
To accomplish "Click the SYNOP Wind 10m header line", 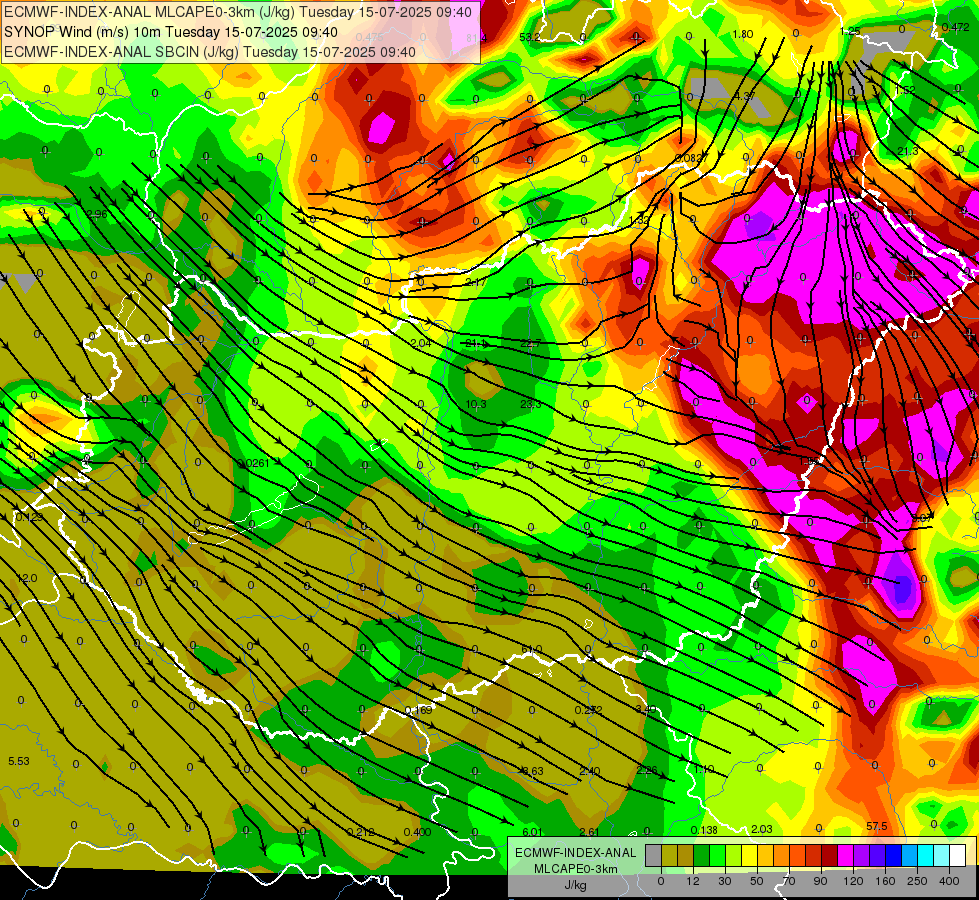I will click(x=170, y=32).
